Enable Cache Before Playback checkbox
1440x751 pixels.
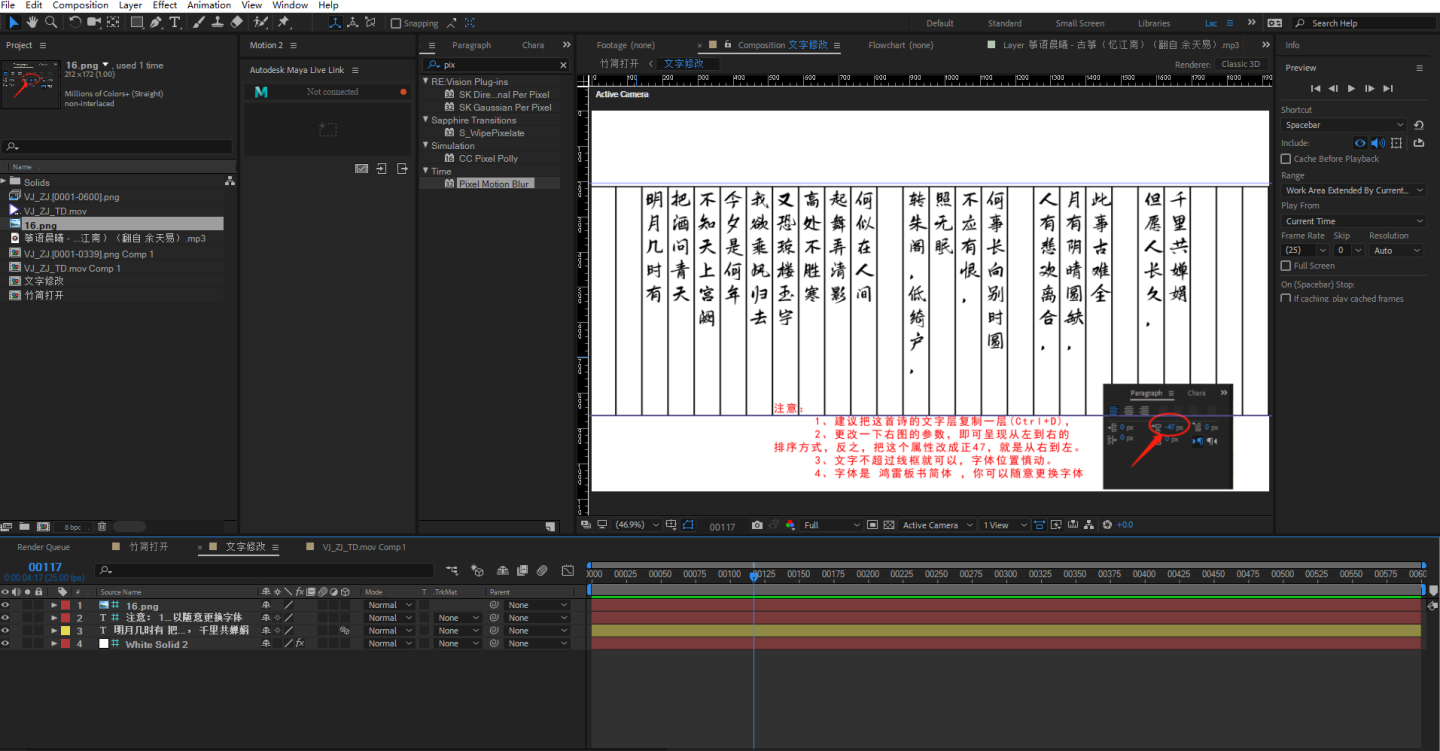click(x=1286, y=159)
